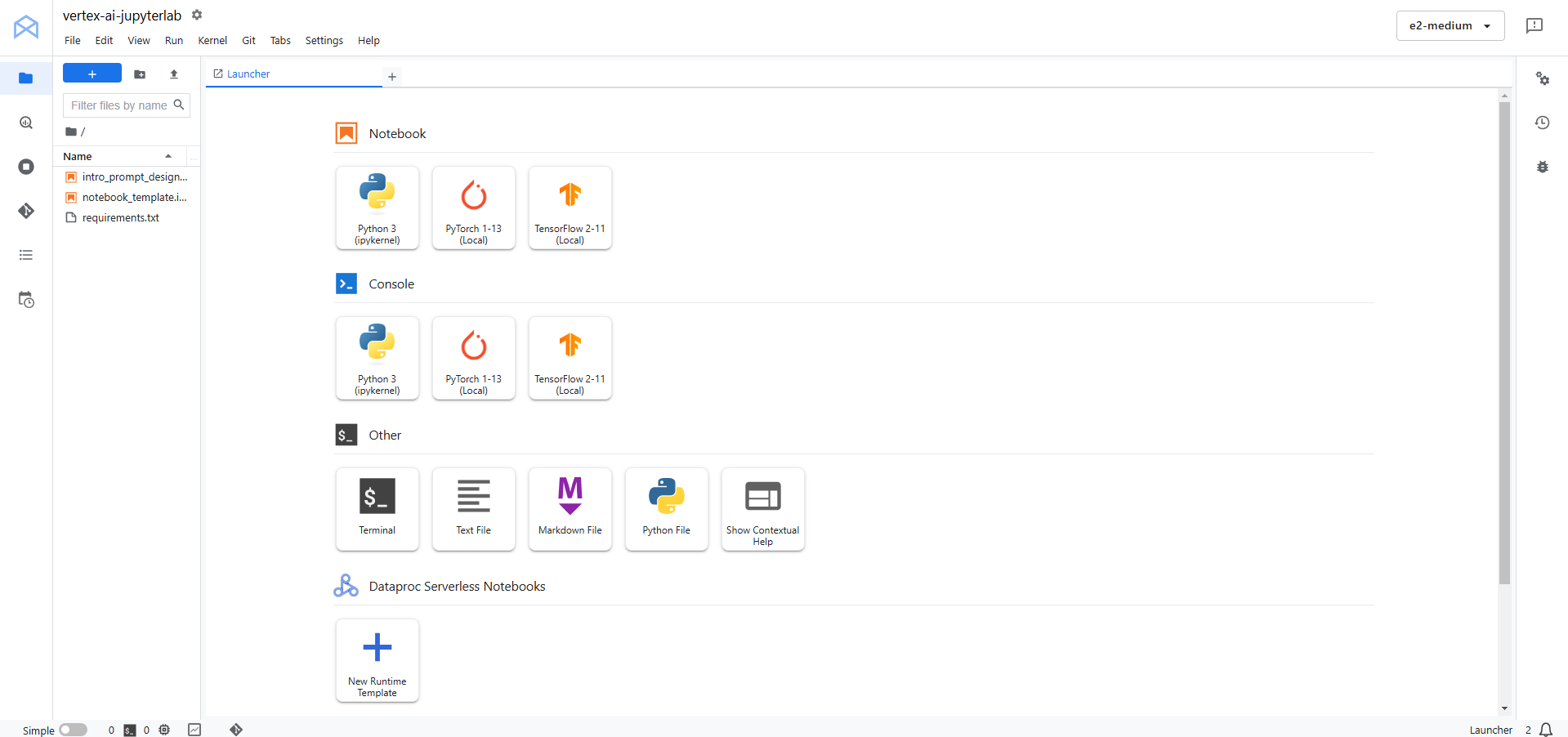Open the history clock icon in right sidebar
The image size is (1568, 737).
(1542, 123)
